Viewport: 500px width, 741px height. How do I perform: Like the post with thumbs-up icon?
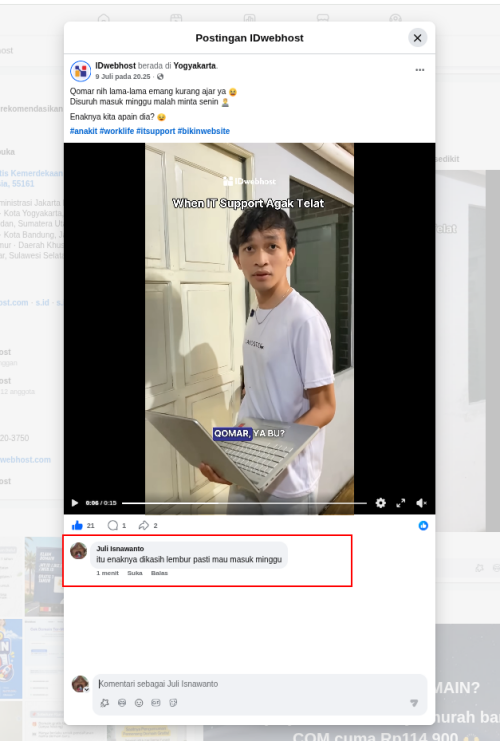pyautogui.click(x=77, y=525)
